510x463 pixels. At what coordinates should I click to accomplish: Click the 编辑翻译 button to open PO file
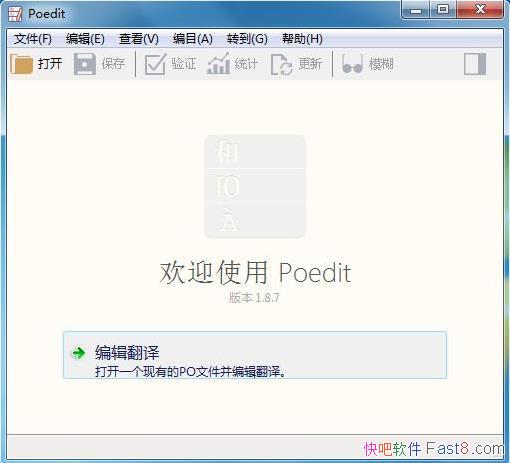pos(255,355)
